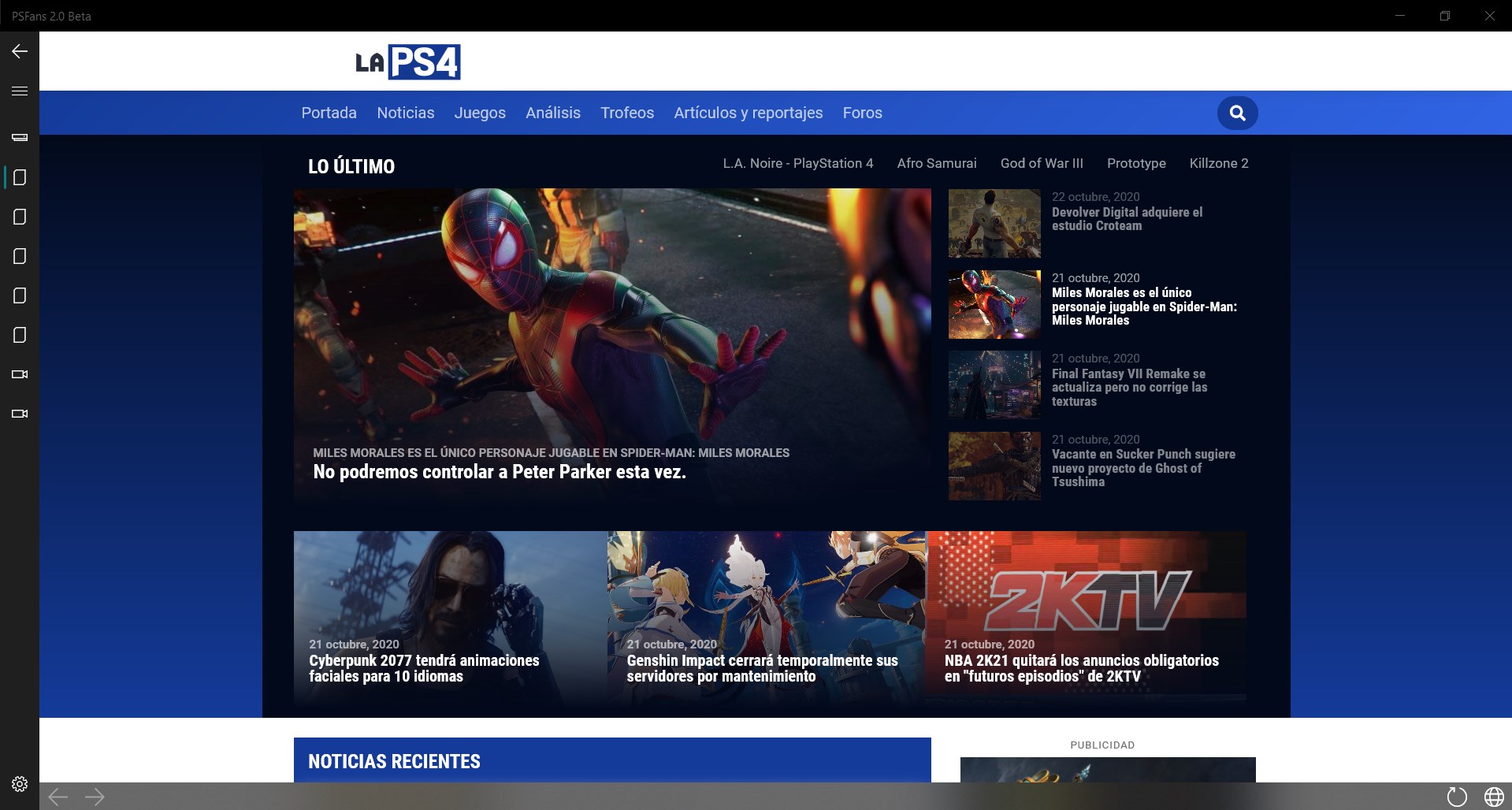
Task: Click the PSFans 2.0 Beta window title
Action: pyautogui.click(x=51, y=16)
